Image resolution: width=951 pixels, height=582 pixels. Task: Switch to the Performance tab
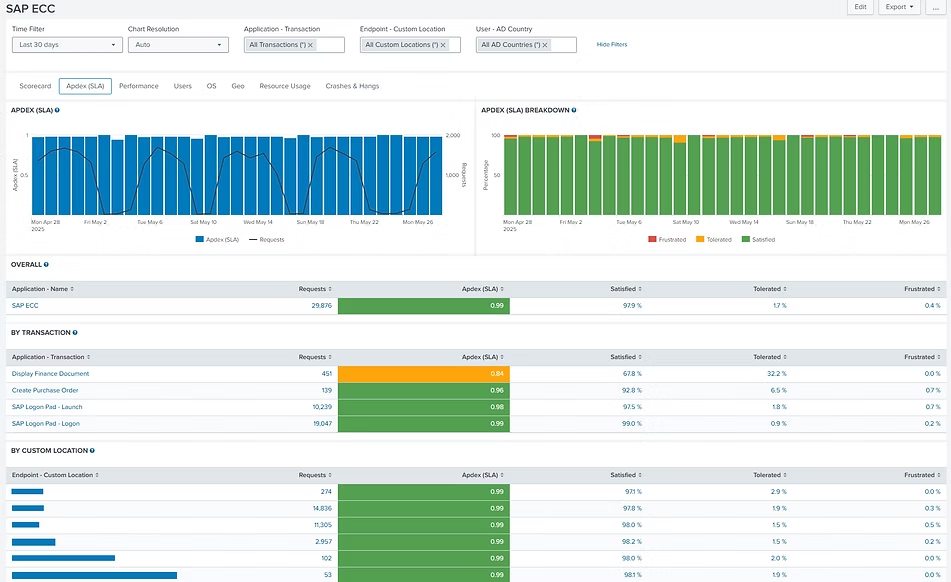click(138, 86)
